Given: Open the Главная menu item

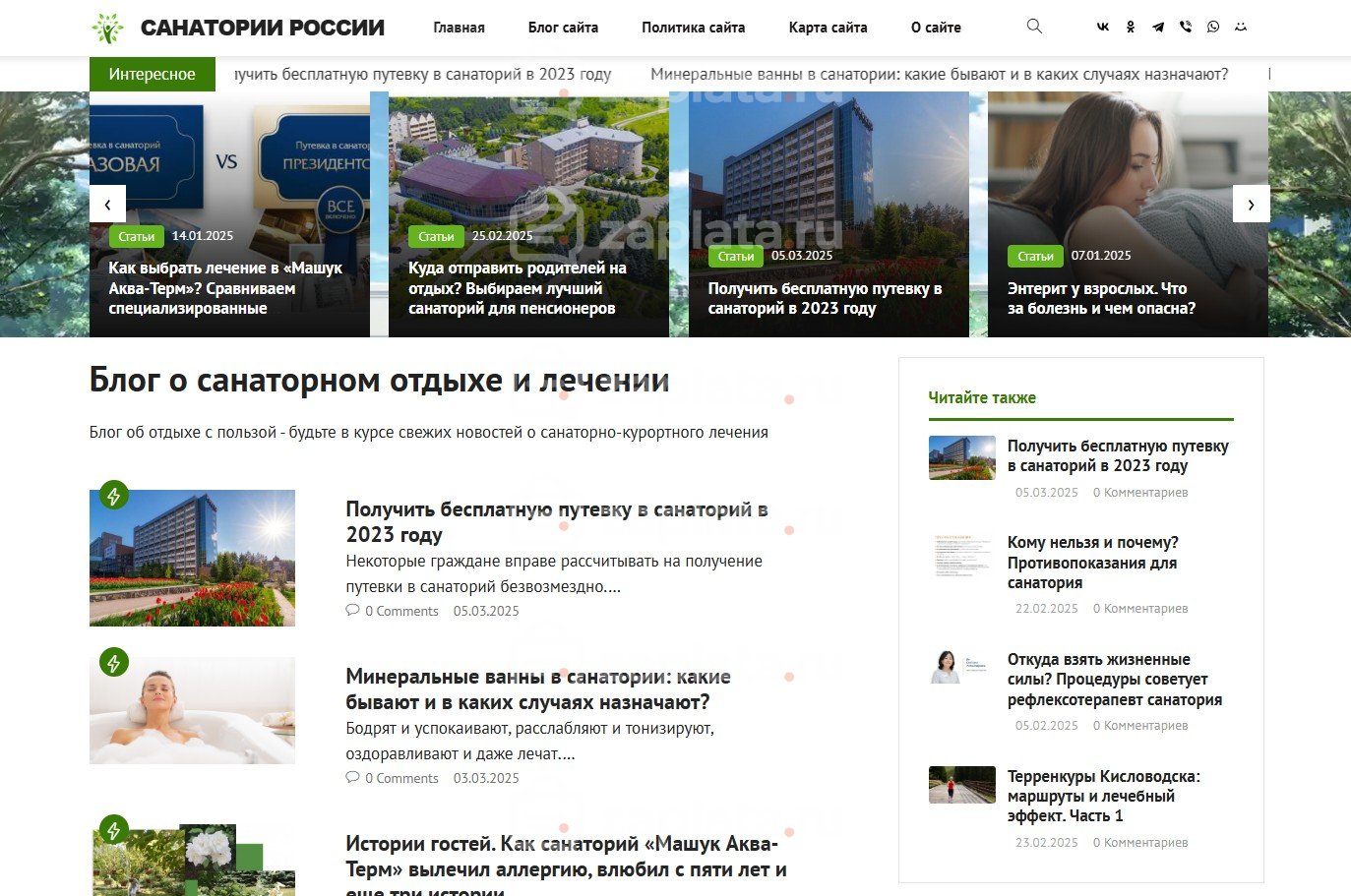Looking at the screenshot, I should tap(459, 28).
